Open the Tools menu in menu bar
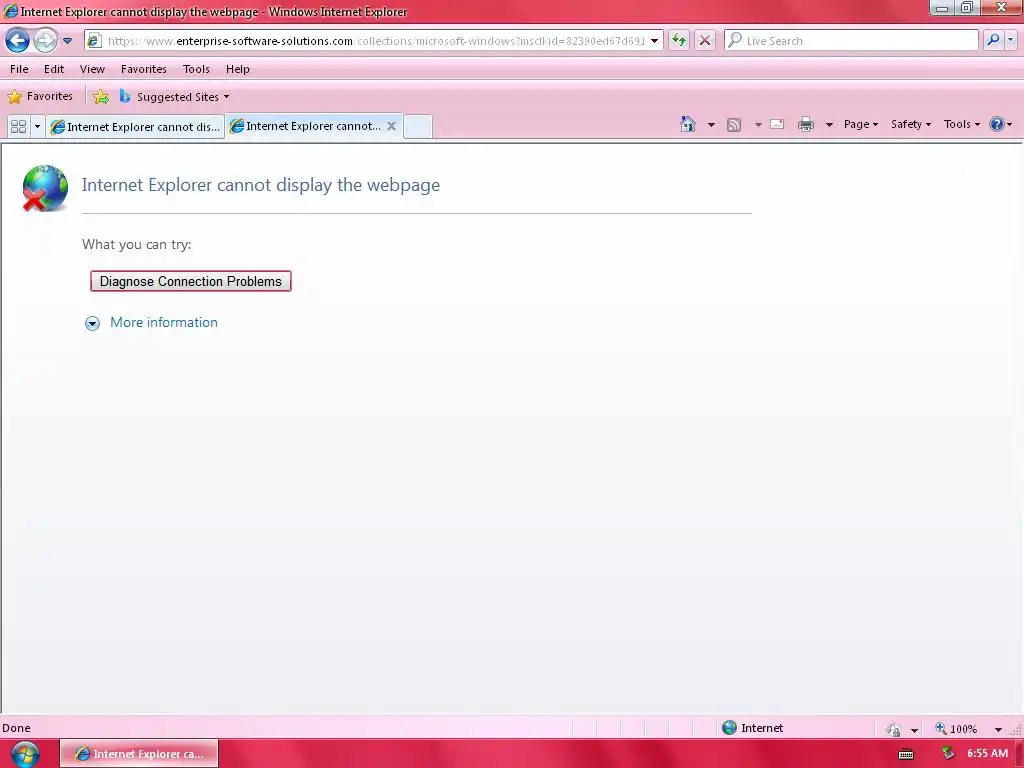1024x768 pixels. (196, 69)
